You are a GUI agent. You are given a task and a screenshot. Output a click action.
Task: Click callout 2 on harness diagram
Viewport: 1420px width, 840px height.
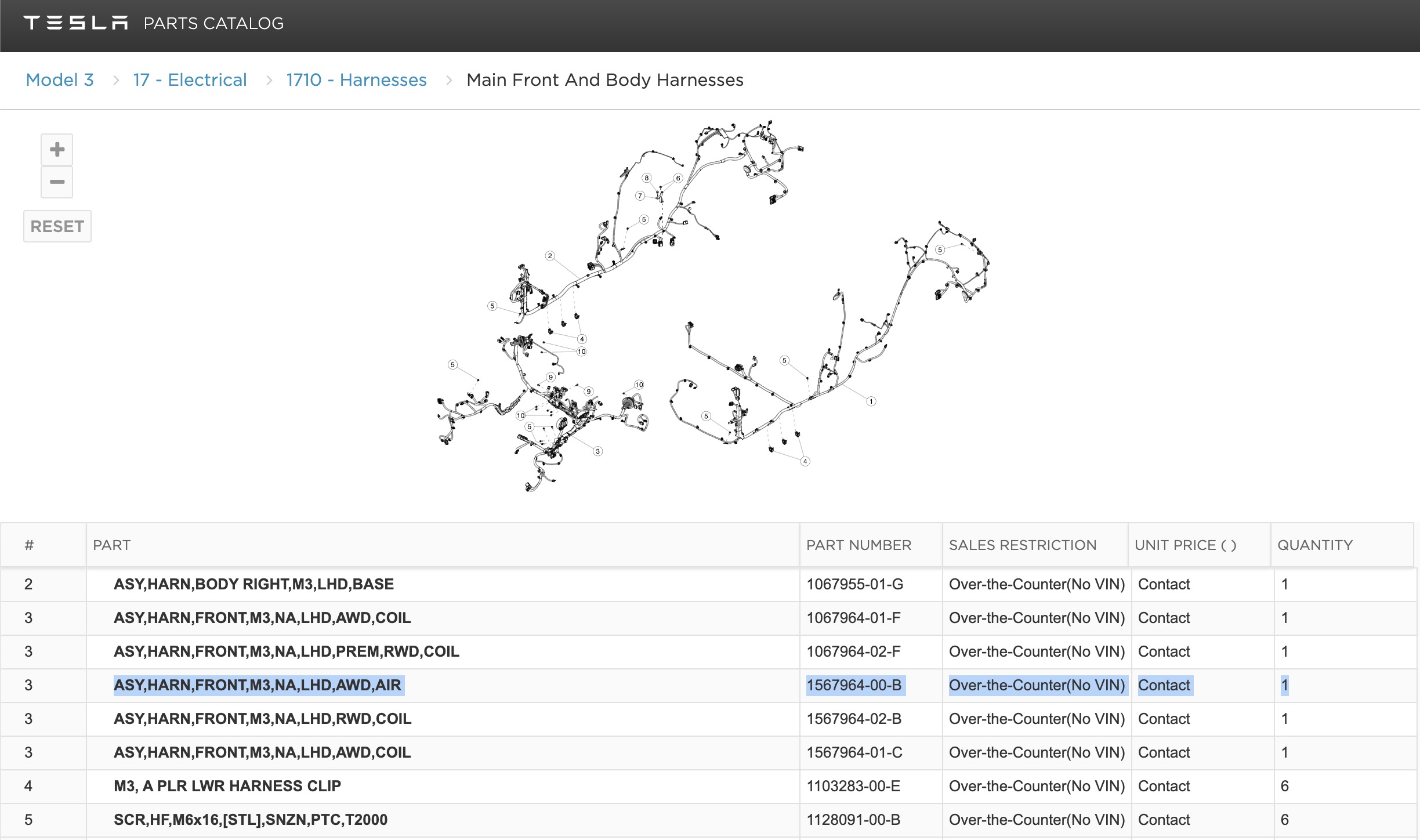(550, 256)
